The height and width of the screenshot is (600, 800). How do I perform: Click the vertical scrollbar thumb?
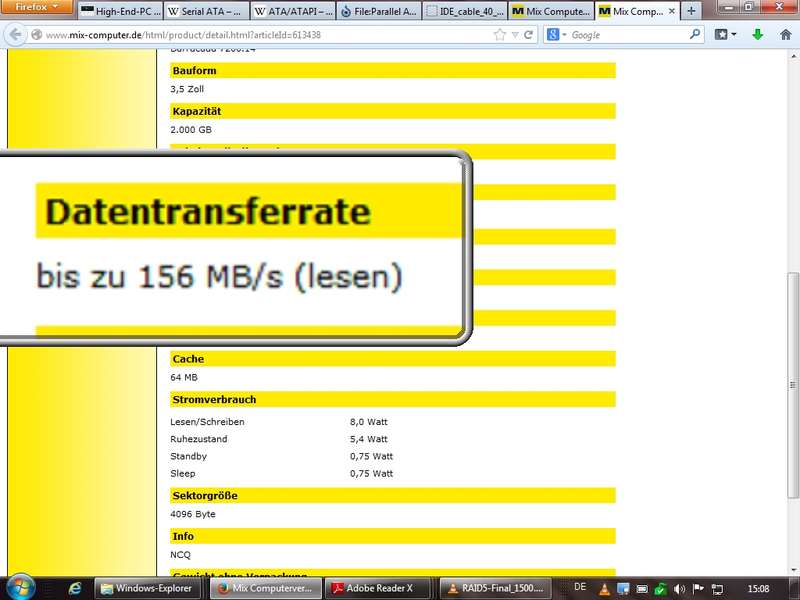pos(793,385)
